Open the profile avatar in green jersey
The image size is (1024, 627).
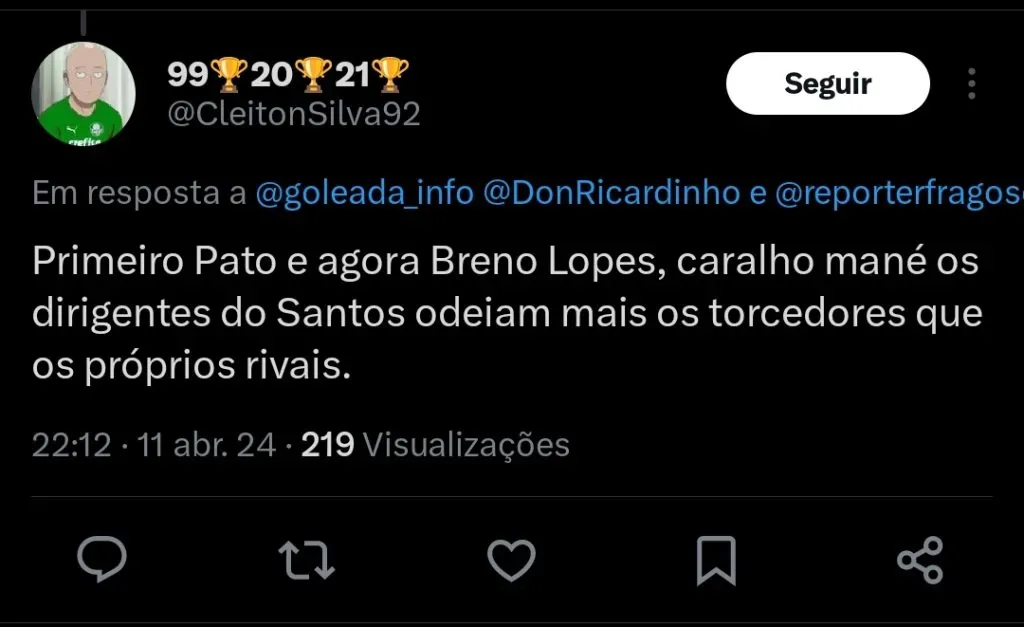click(x=83, y=93)
